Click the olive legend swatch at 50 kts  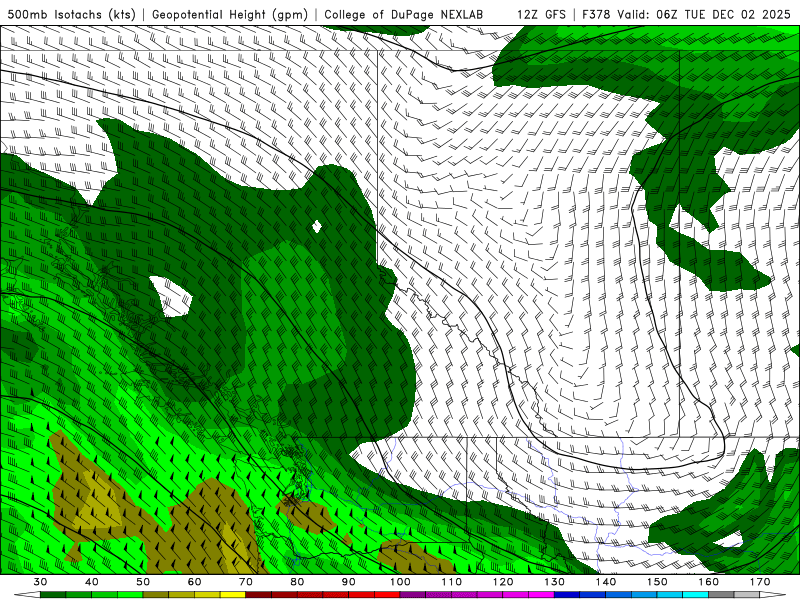tap(156, 594)
